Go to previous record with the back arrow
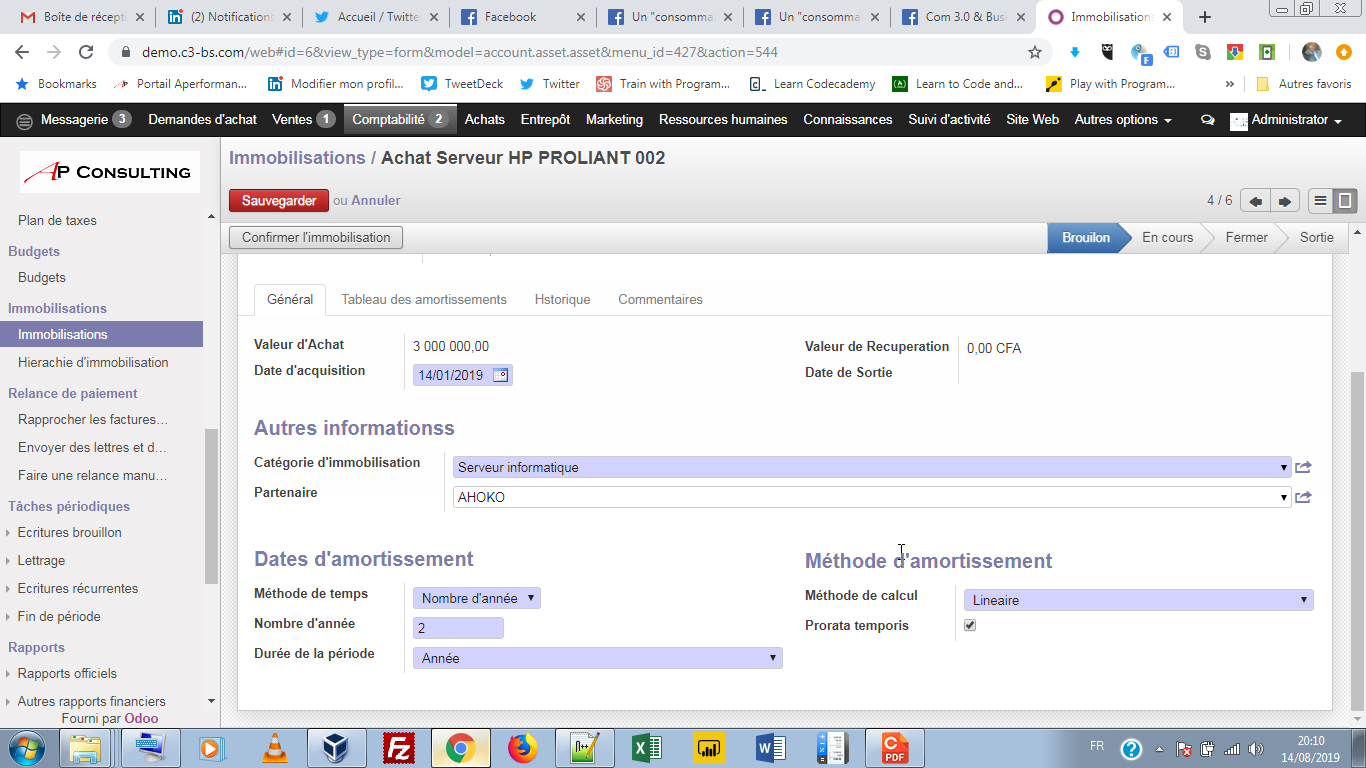The image size is (1366, 768). 1255,200
